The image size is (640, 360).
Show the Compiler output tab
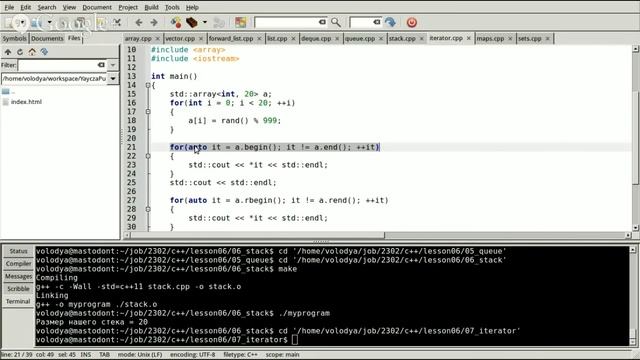click(x=18, y=264)
